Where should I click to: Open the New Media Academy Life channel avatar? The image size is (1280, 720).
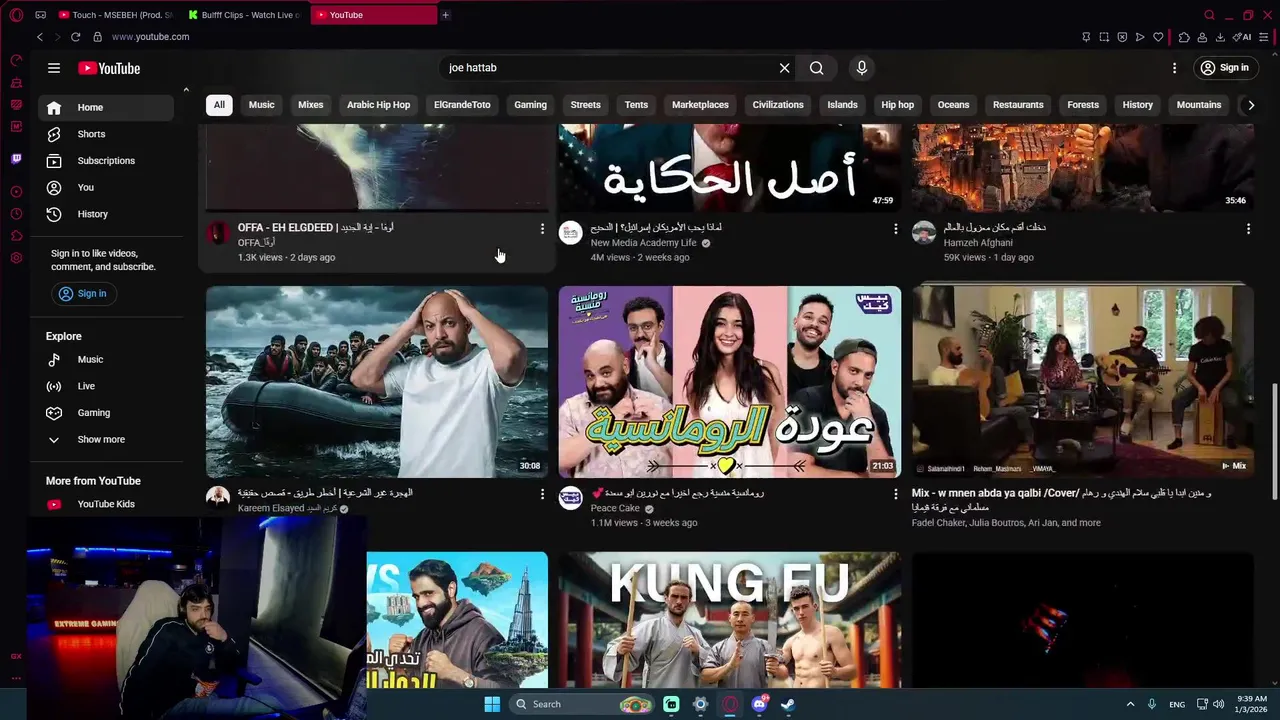571,233
